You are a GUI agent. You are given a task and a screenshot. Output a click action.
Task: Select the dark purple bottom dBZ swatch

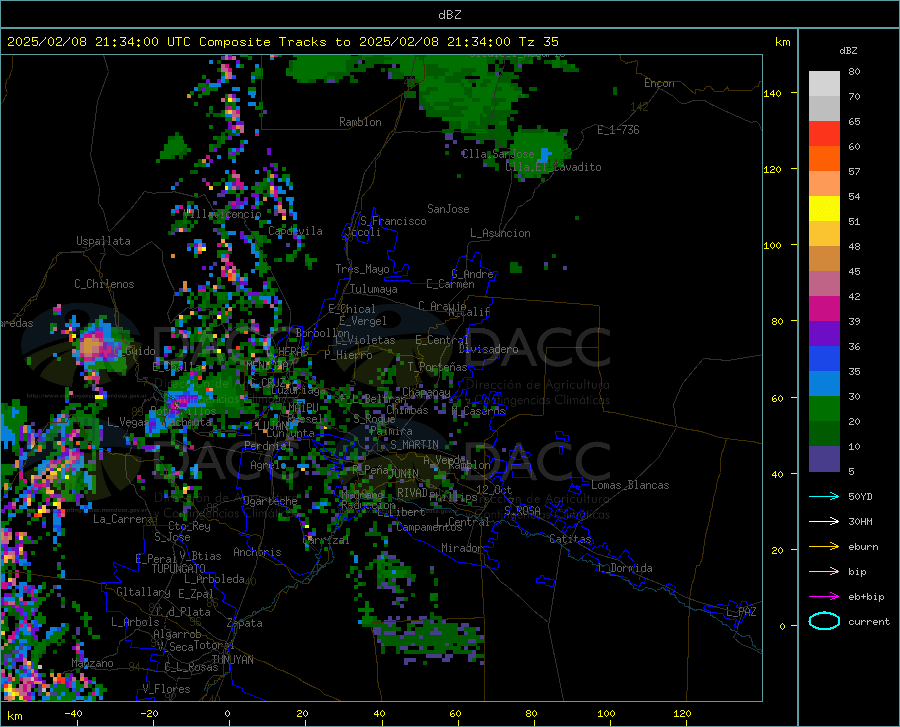824,459
